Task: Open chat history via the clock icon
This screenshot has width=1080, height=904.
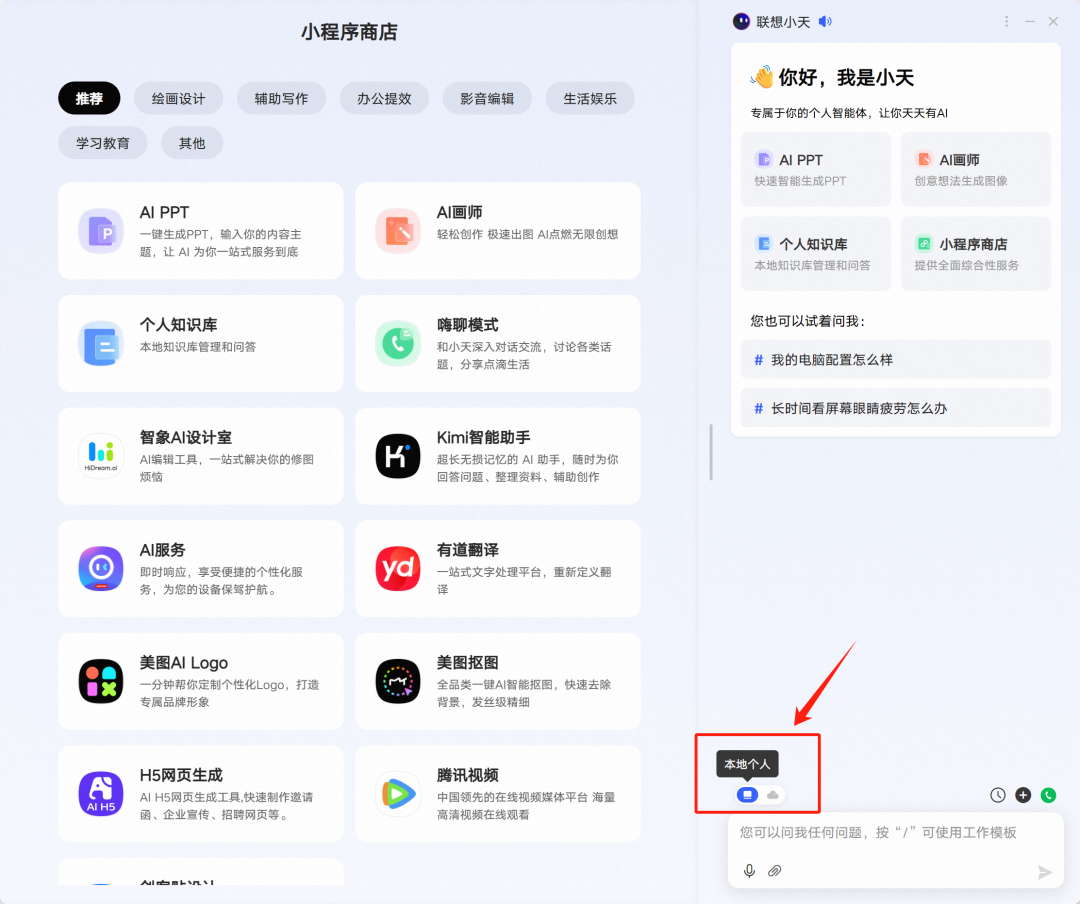Action: [997, 794]
